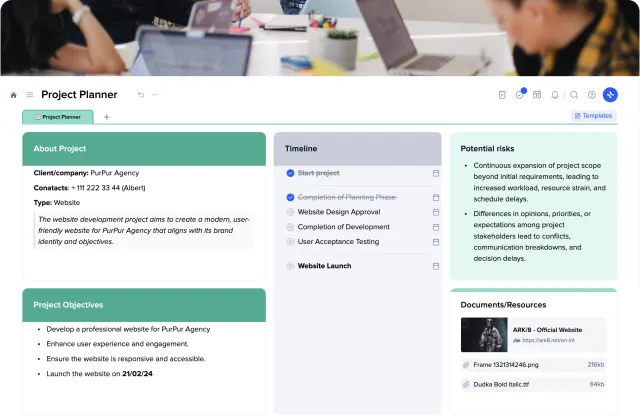640x420 pixels.
Task: Set the date for the Start project task
Action: click(436, 173)
